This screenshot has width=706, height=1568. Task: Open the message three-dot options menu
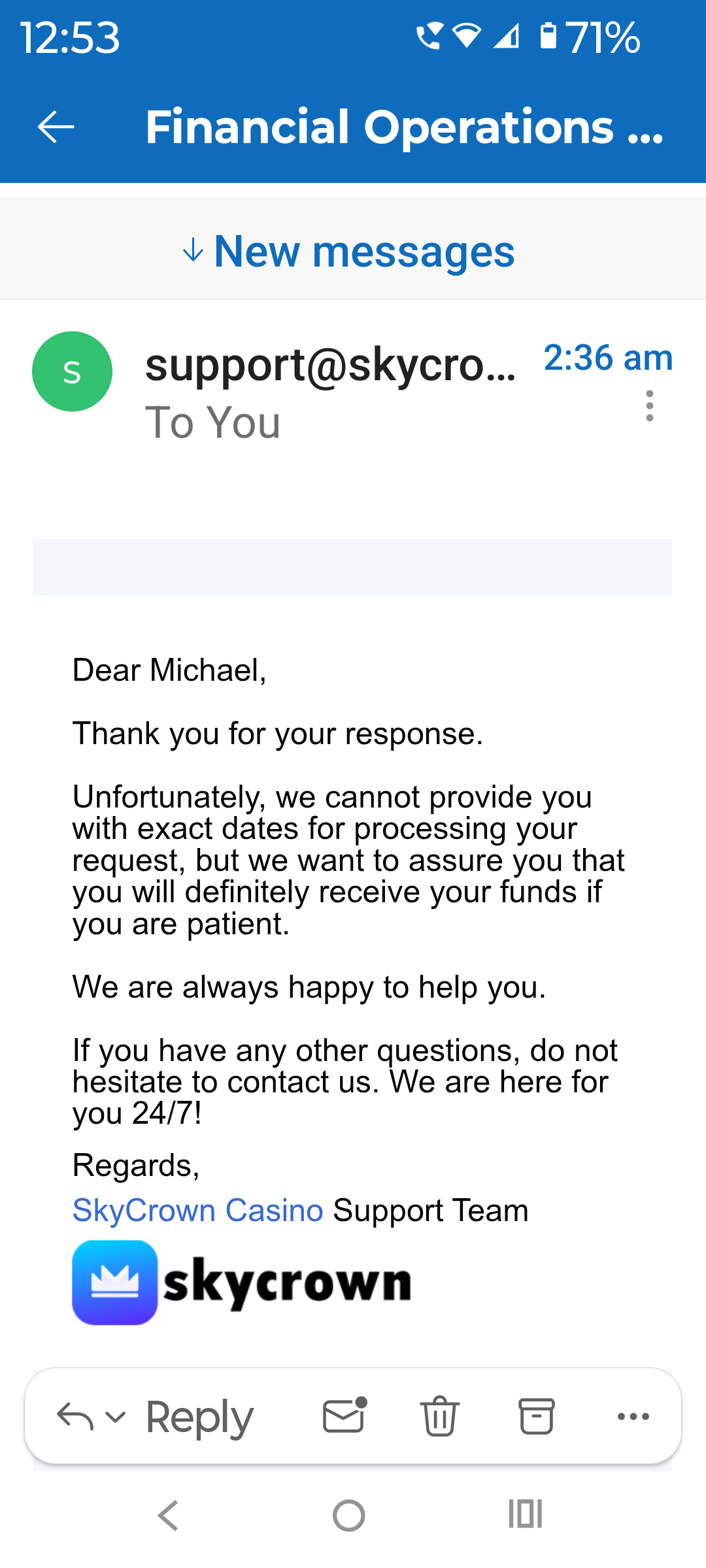click(649, 406)
